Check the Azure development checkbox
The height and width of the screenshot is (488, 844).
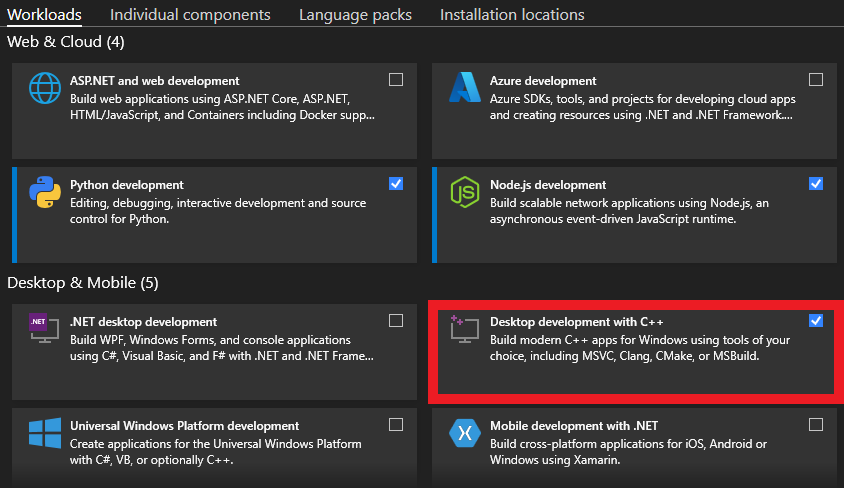click(815, 80)
